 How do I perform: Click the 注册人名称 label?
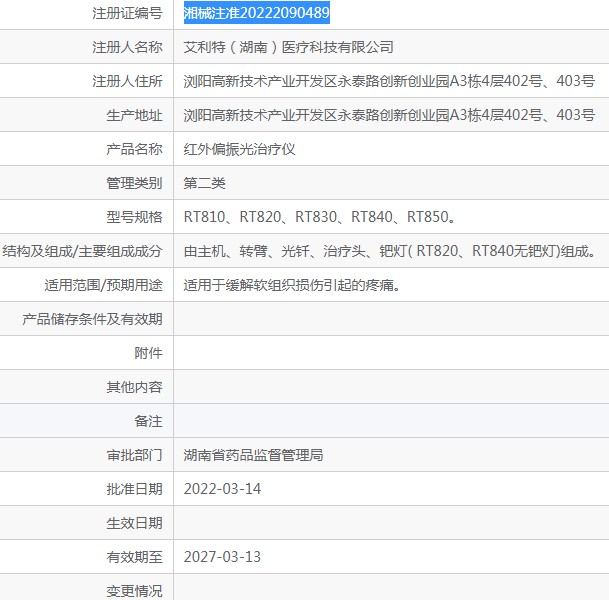click(x=127, y=47)
